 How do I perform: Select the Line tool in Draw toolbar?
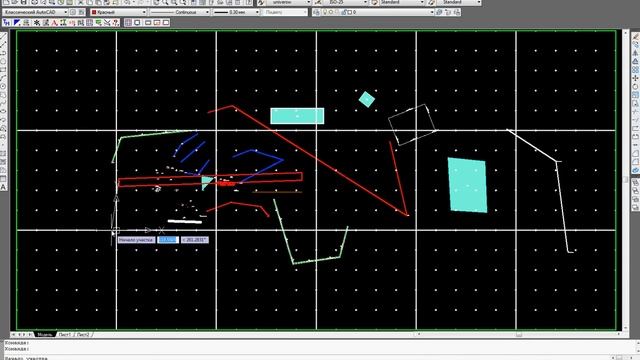[3, 36]
